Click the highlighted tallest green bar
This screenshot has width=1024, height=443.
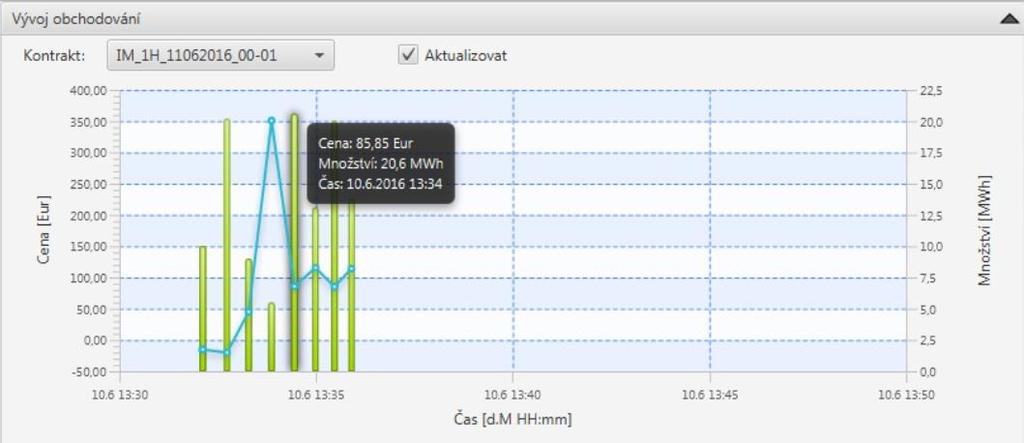(x=295, y=242)
